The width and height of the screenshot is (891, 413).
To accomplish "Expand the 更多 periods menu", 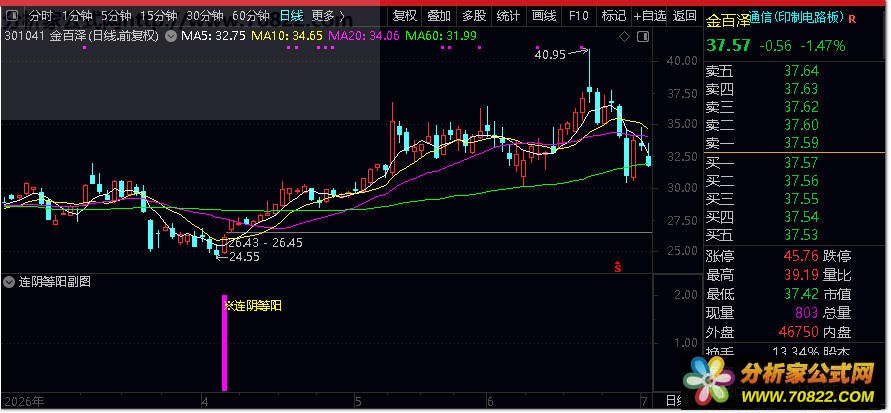I will [328, 16].
